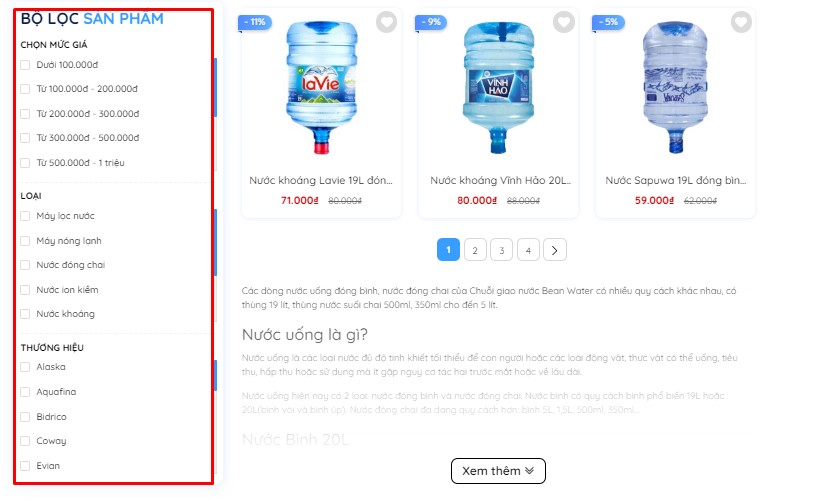Click the -5% discount badge
This screenshot has width=838, height=501.
608,22
